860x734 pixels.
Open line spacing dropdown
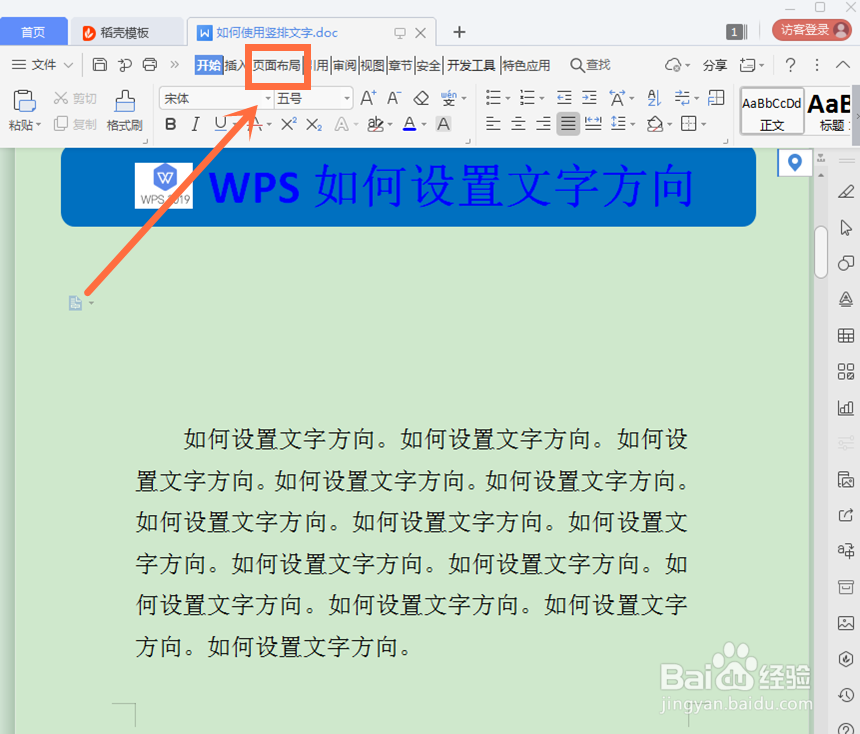click(632, 125)
